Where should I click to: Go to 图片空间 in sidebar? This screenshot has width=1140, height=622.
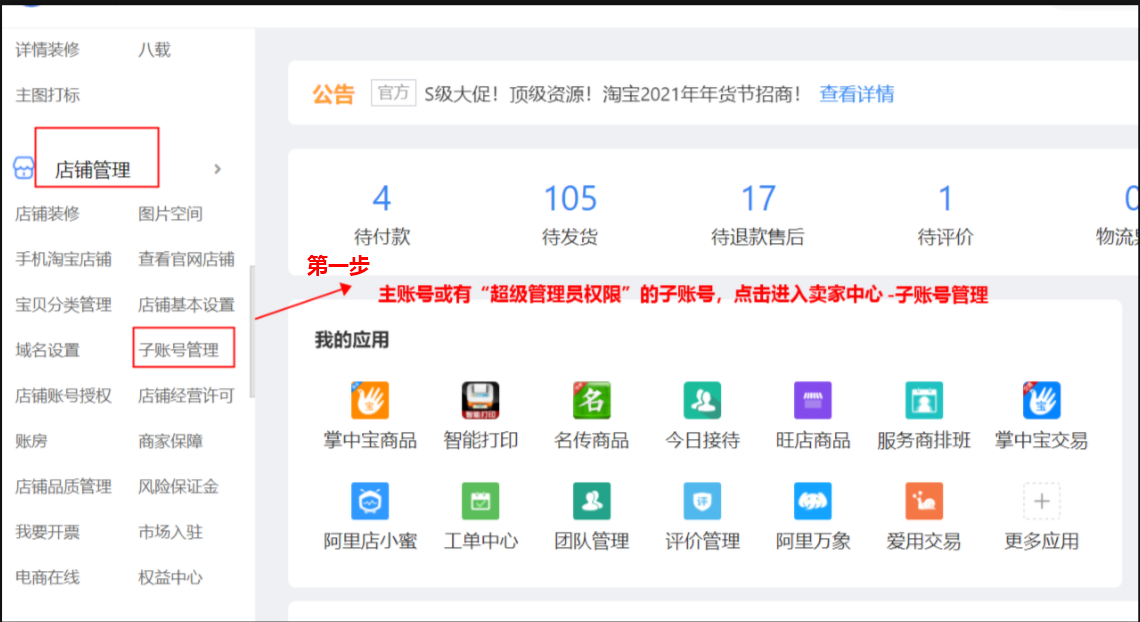pos(170,213)
